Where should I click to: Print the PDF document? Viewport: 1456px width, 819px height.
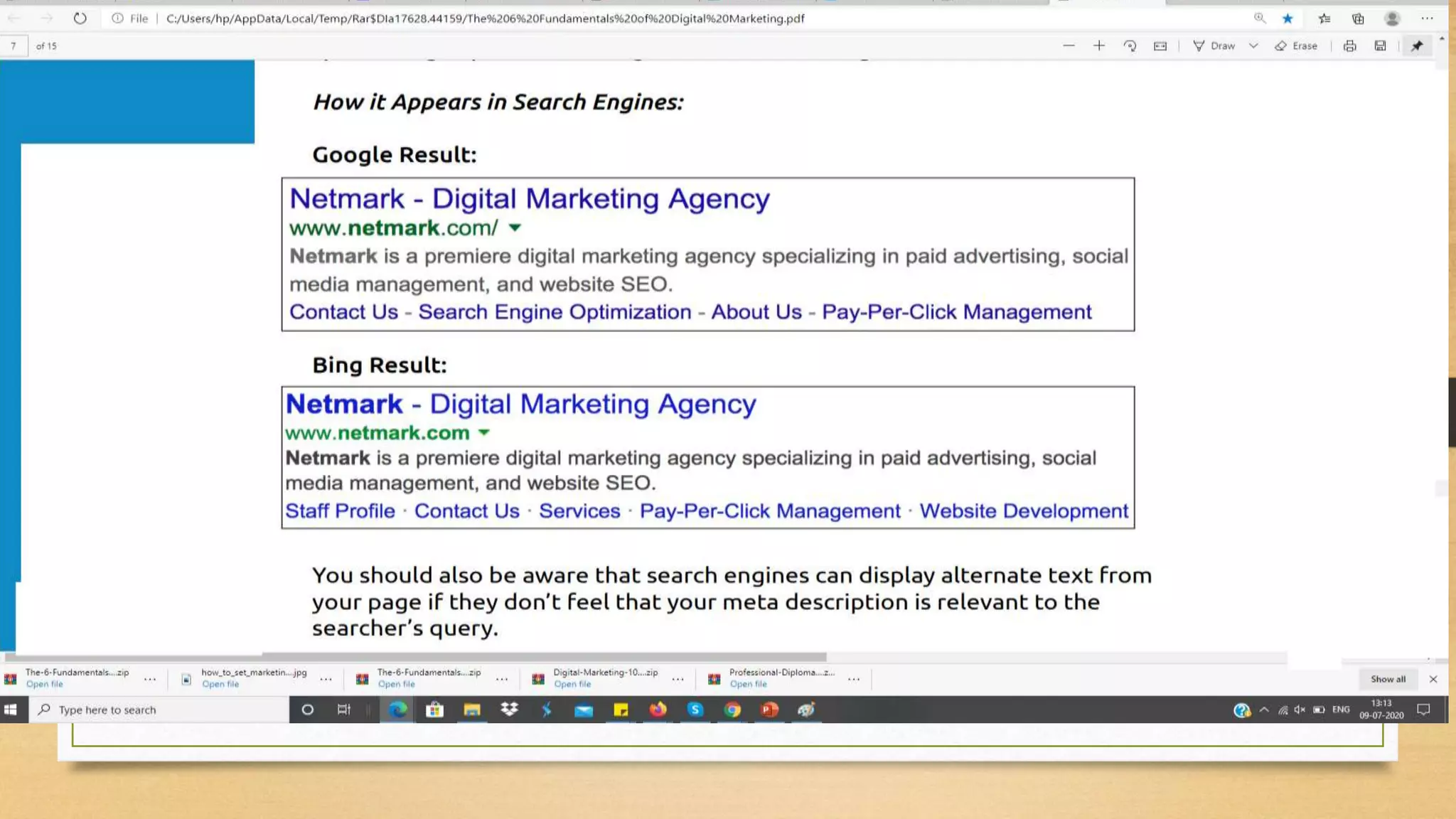[1349, 45]
